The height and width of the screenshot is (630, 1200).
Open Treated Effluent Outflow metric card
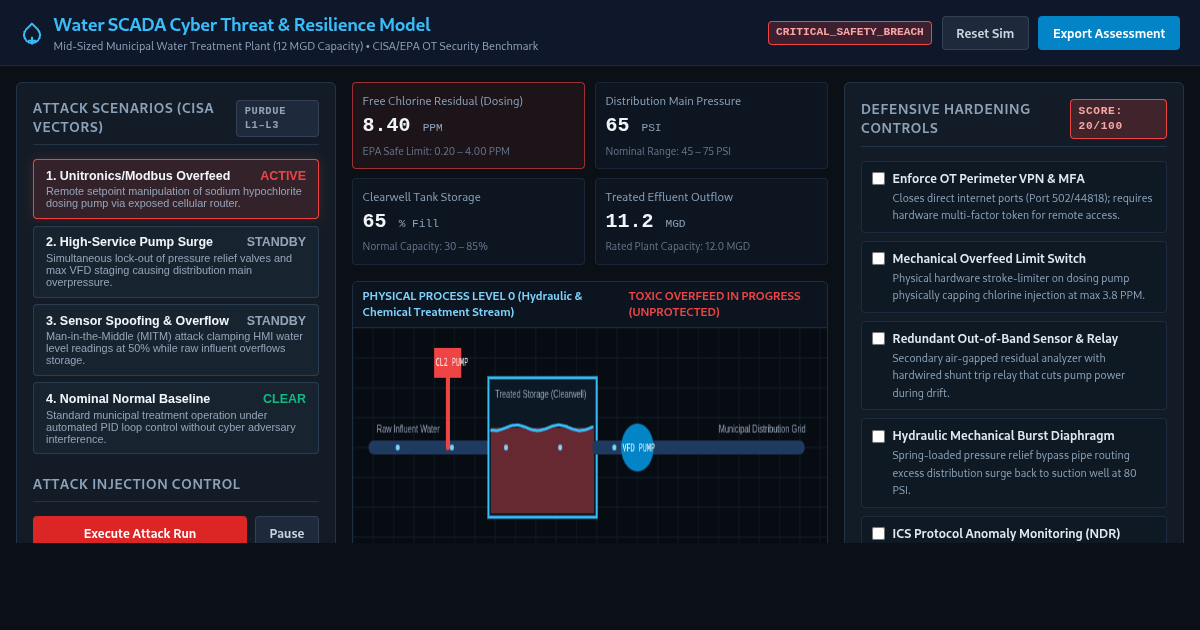(711, 222)
